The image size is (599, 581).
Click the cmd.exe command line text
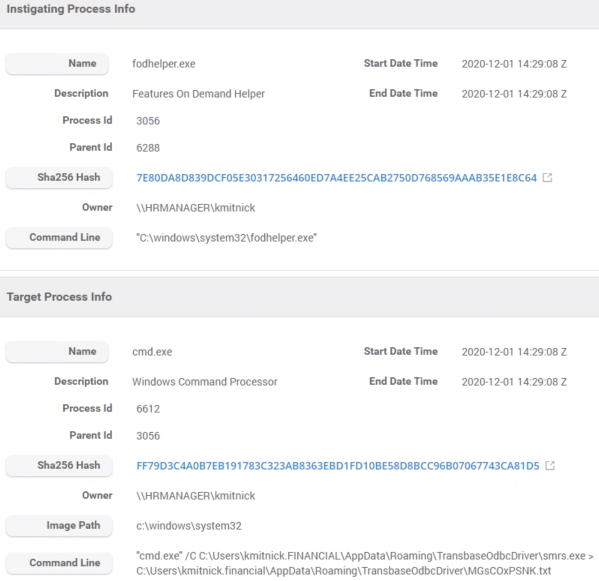click(365, 563)
